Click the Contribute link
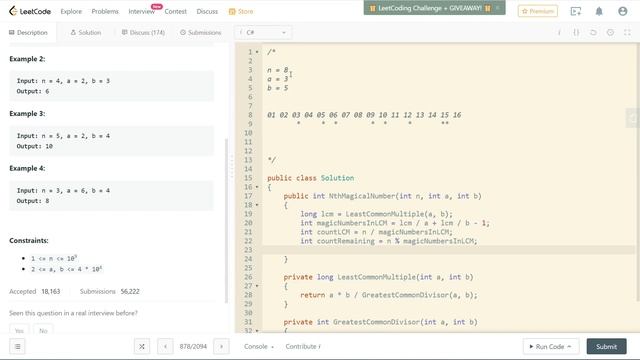This screenshot has width=640, height=360. tap(303, 347)
